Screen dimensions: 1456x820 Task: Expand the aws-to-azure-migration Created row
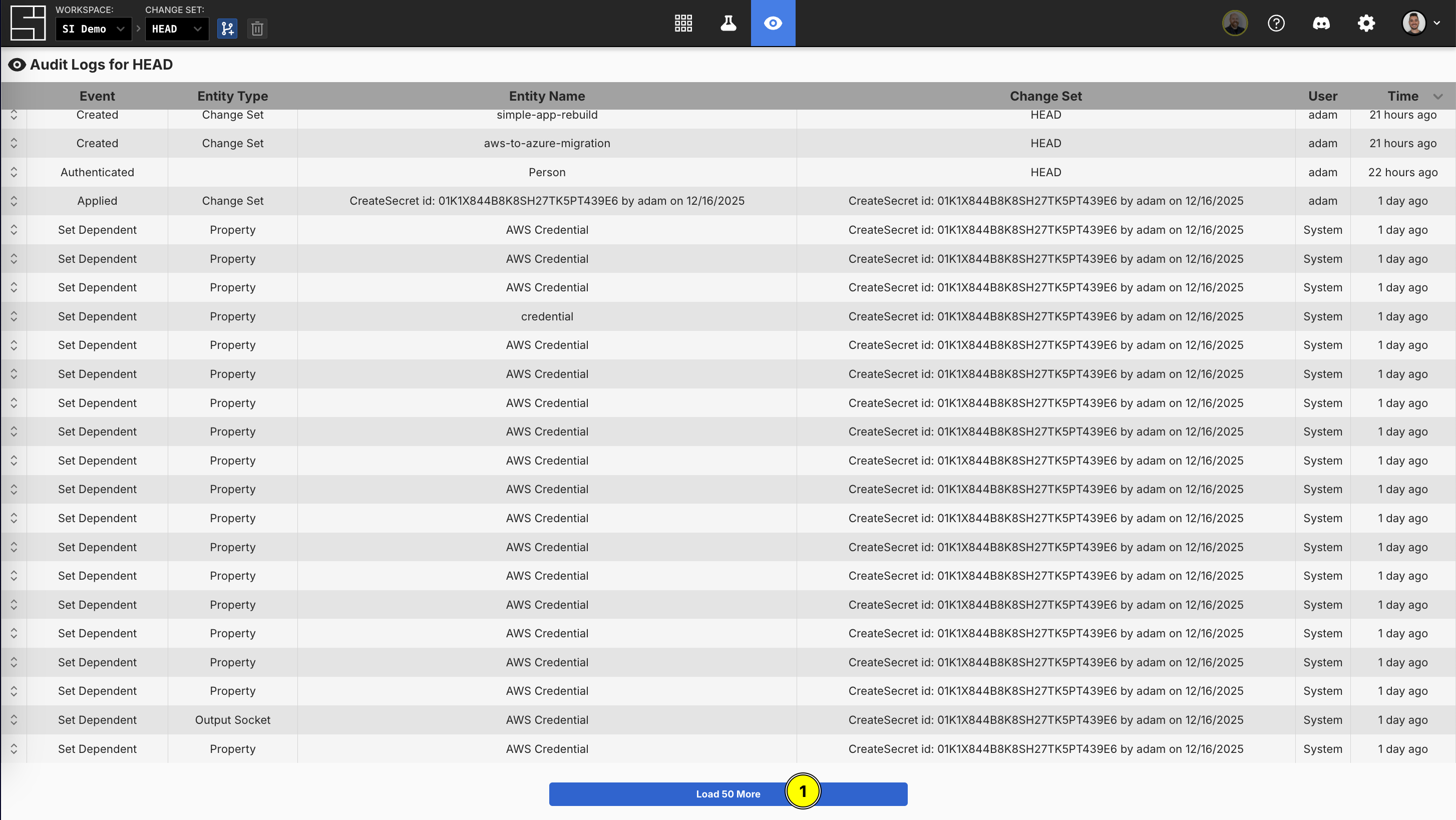14,144
